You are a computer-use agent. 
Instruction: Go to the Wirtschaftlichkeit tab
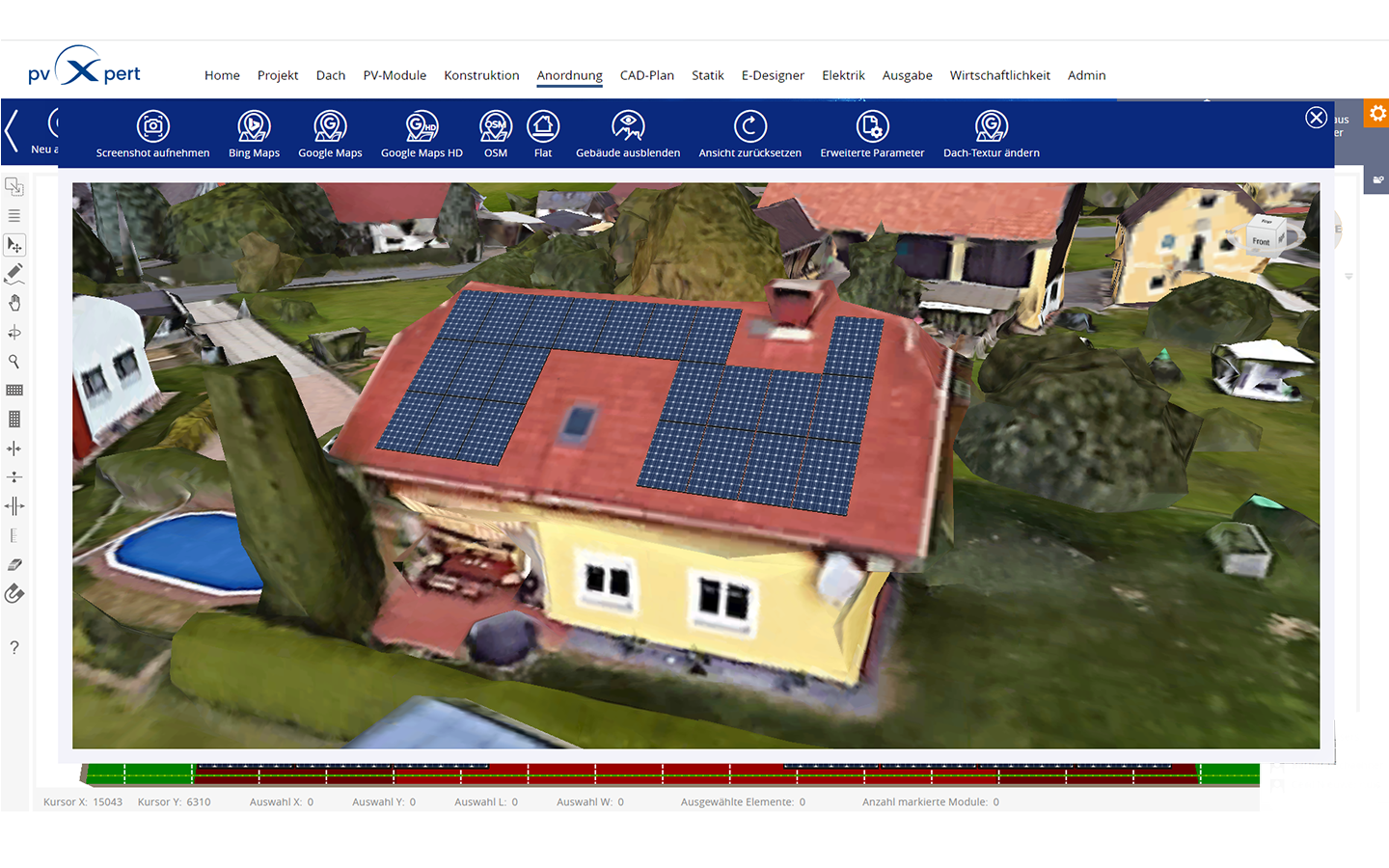(999, 75)
